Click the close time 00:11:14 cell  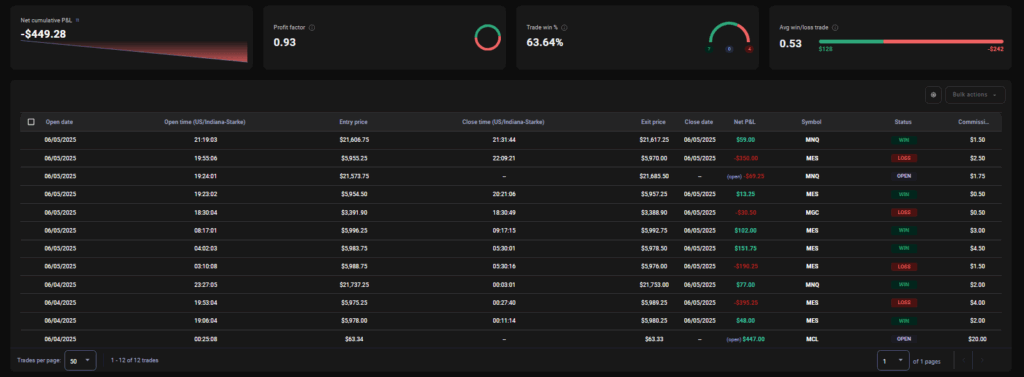(503, 321)
